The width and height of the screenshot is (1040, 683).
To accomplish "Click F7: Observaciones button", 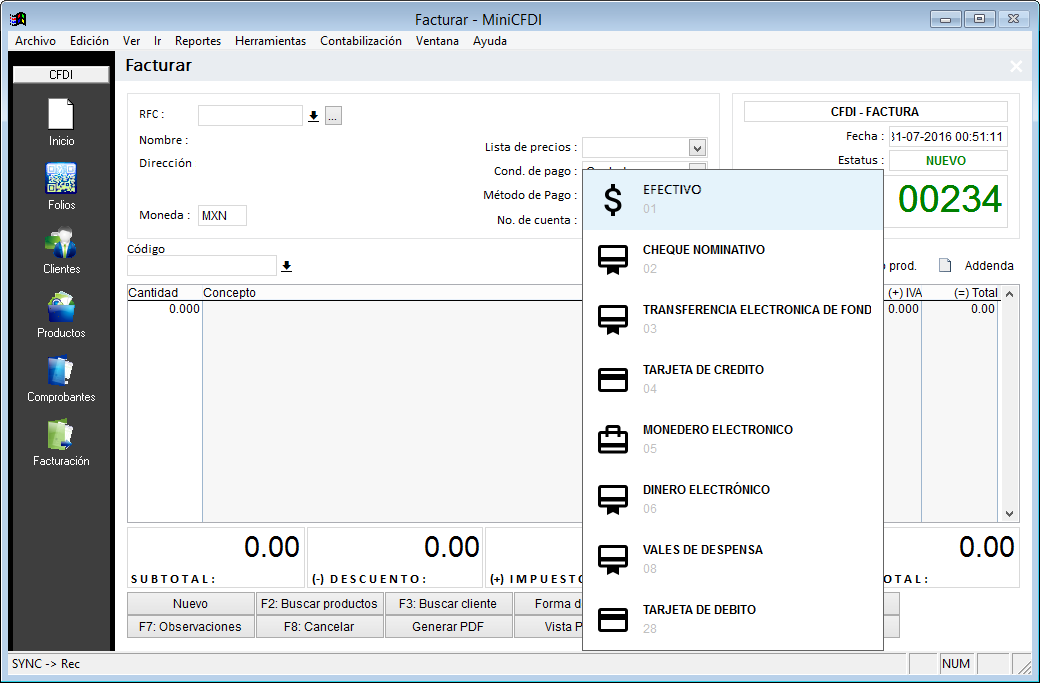I will [190, 627].
